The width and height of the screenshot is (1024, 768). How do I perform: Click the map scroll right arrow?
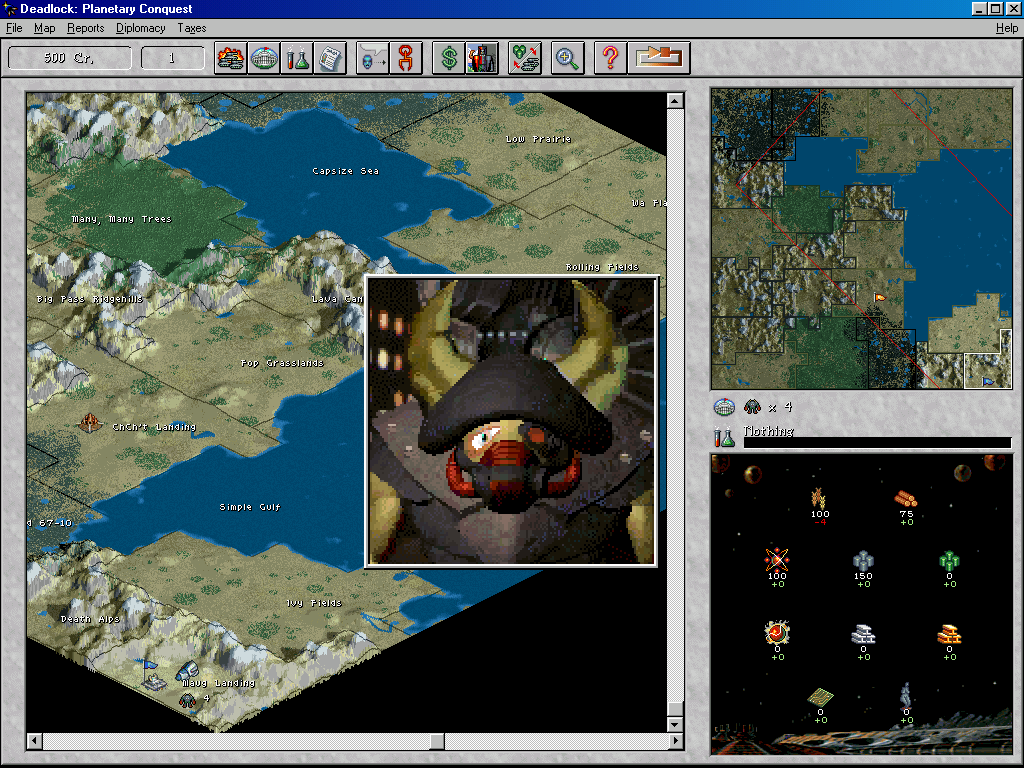(675, 741)
